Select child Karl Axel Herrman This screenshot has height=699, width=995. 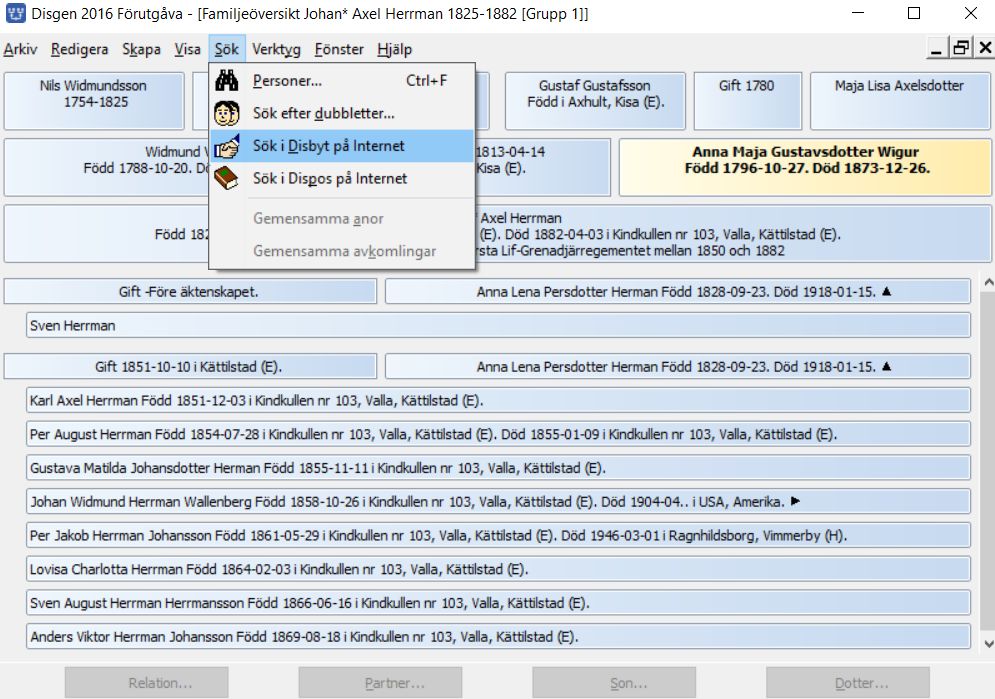498,400
